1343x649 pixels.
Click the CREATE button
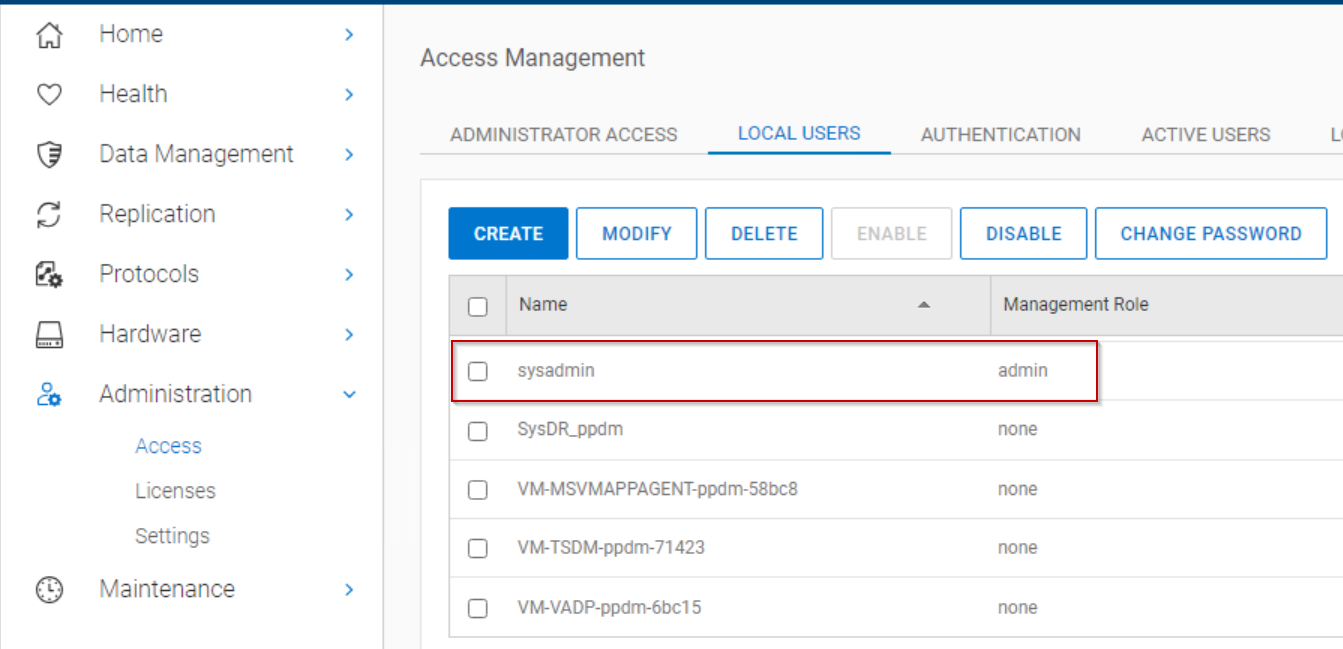pyautogui.click(x=508, y=233)
